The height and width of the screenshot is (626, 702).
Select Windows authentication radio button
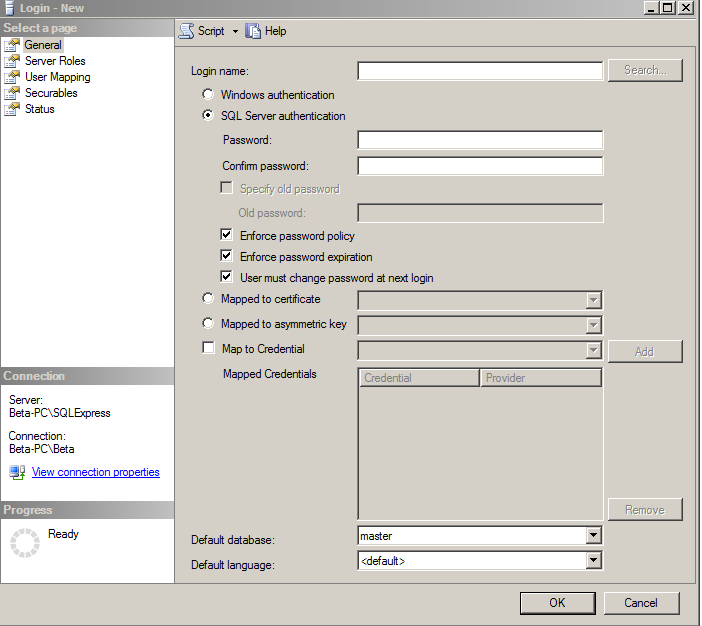tap(208, 94)
